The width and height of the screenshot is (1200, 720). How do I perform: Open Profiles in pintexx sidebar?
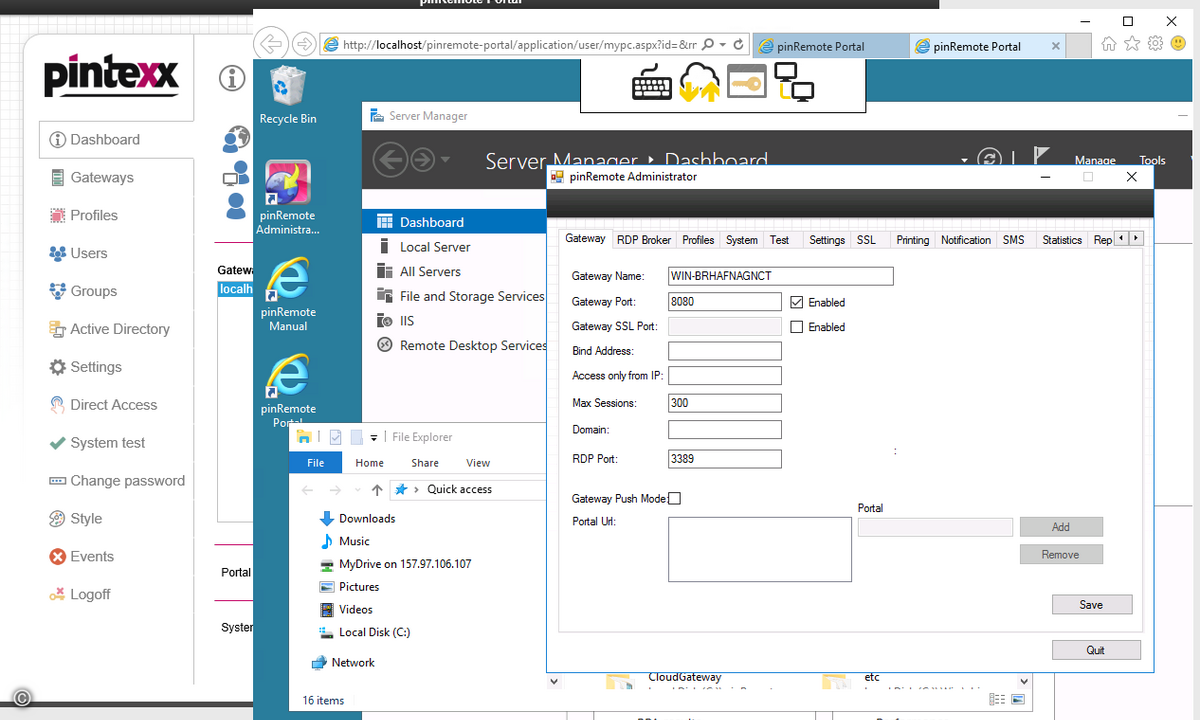click(x=94, y=215)
